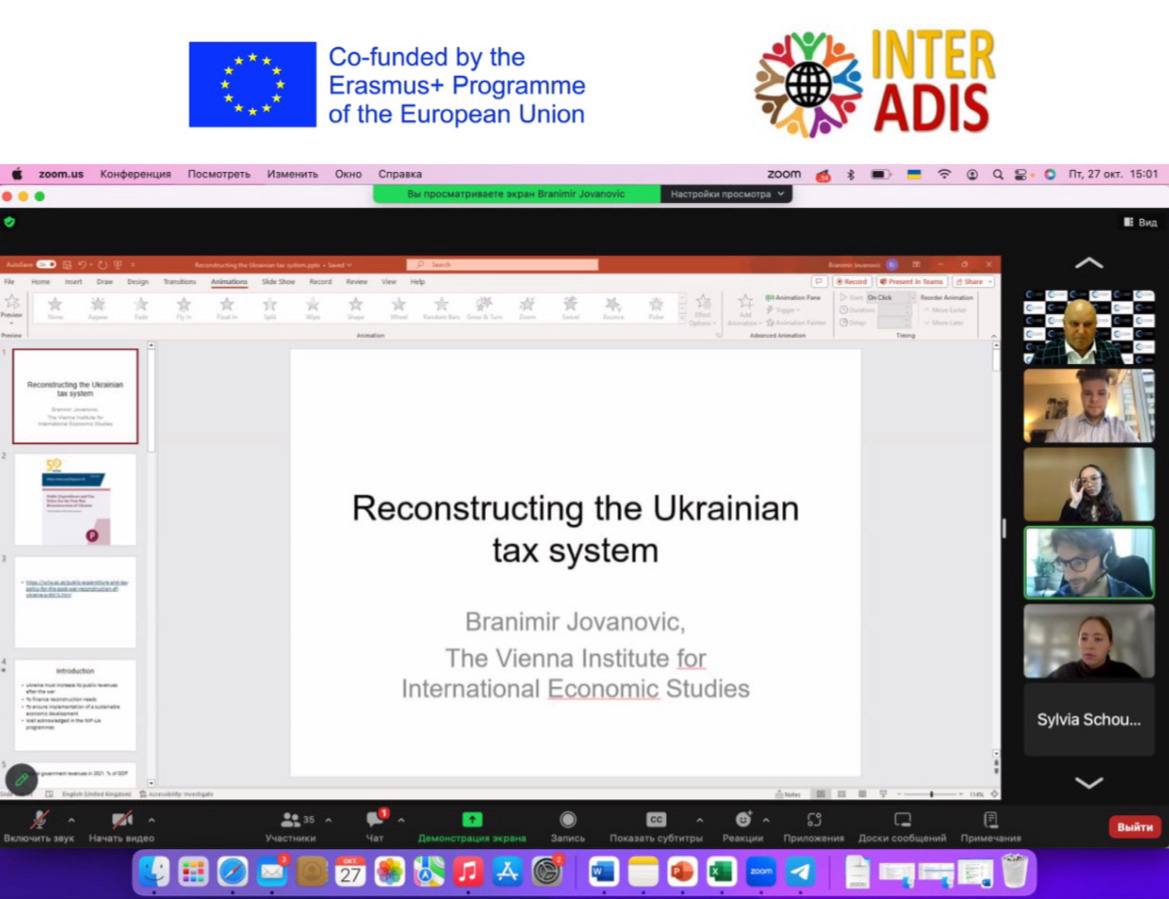Adjust the PowerPoint zoom slider
The height and width of the screenshot is (899, 1169).
click(x=931, y=795)
